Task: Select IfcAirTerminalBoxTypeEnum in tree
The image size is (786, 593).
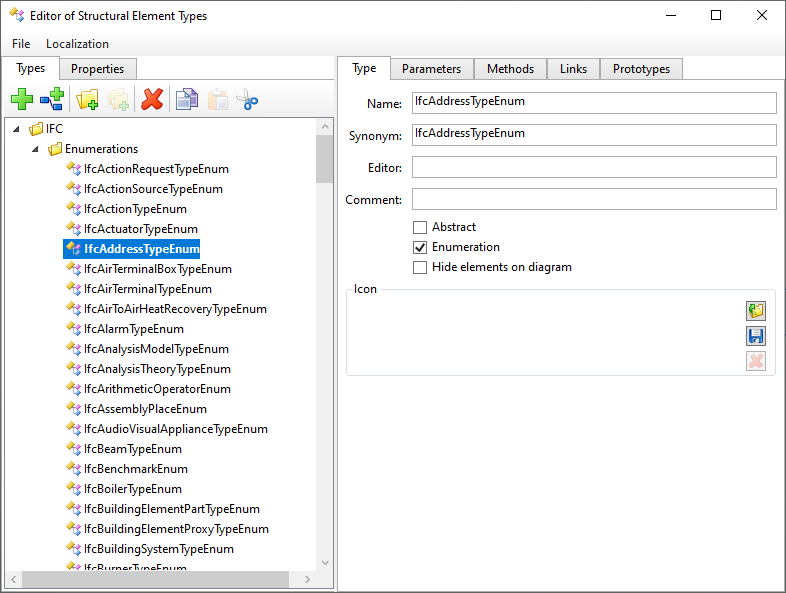Action: (x=158, y=269)
